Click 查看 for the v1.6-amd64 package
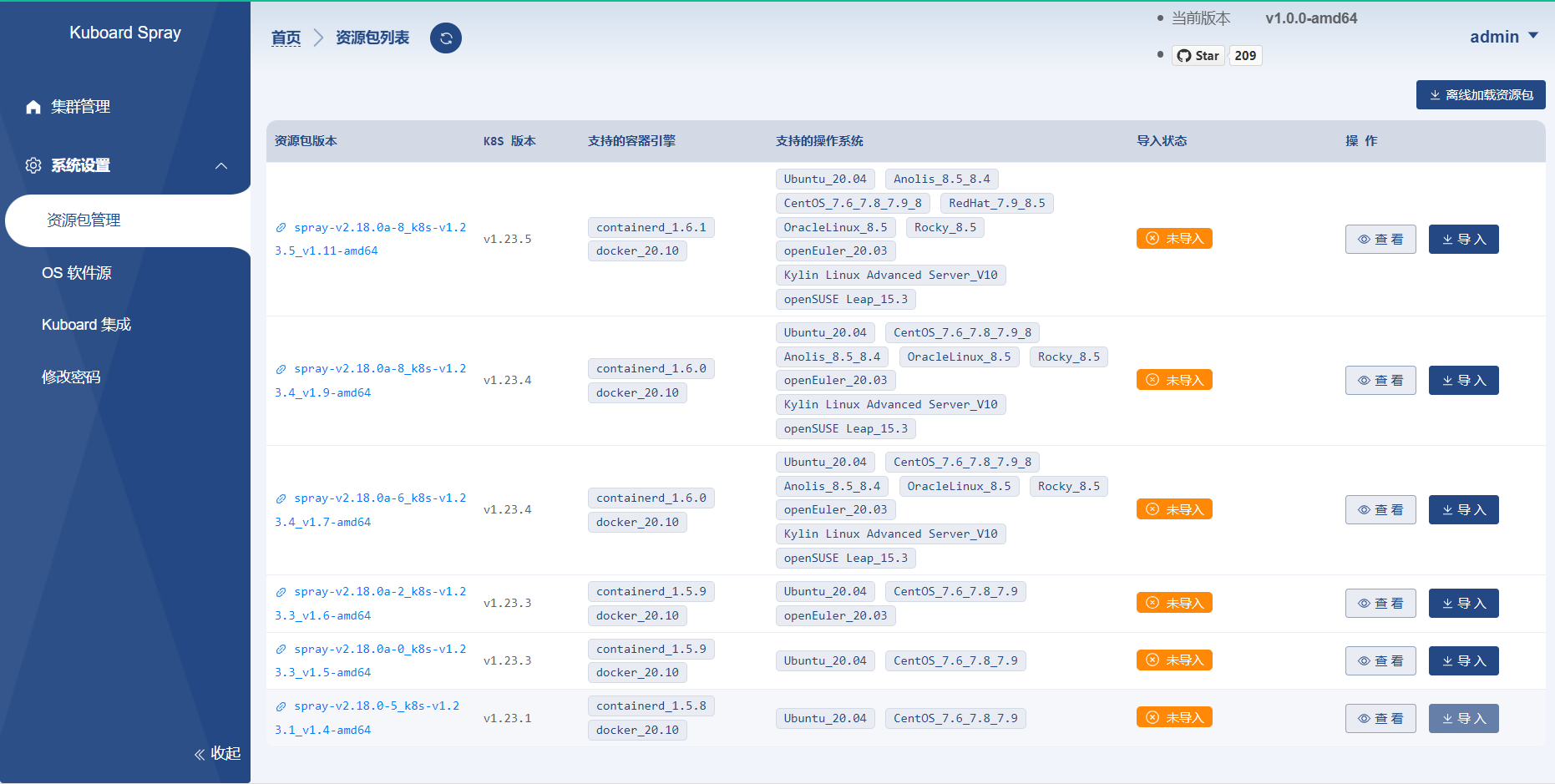 (1380, 604)
